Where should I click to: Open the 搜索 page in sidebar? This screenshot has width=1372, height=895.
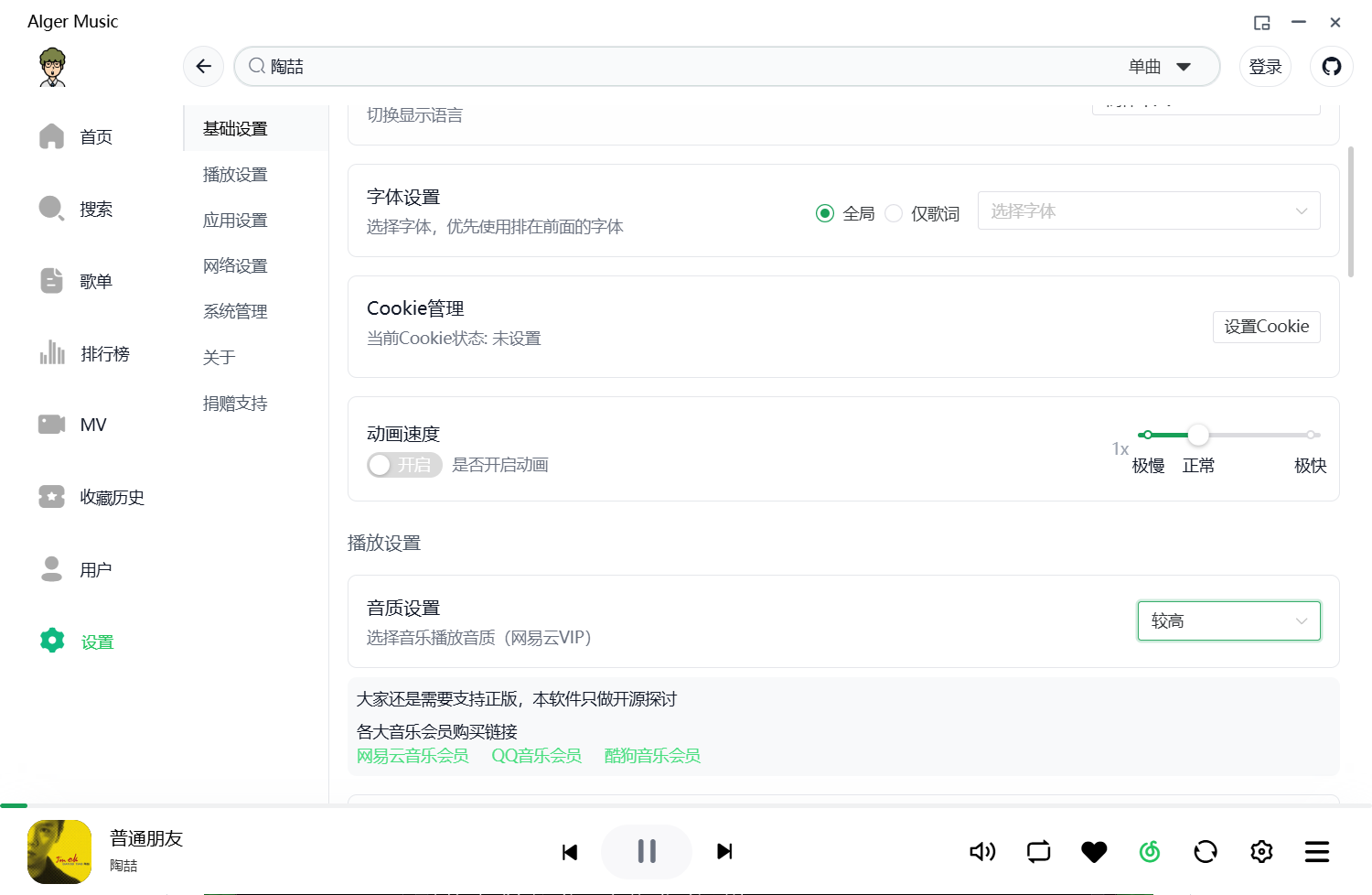pos(76,210)
